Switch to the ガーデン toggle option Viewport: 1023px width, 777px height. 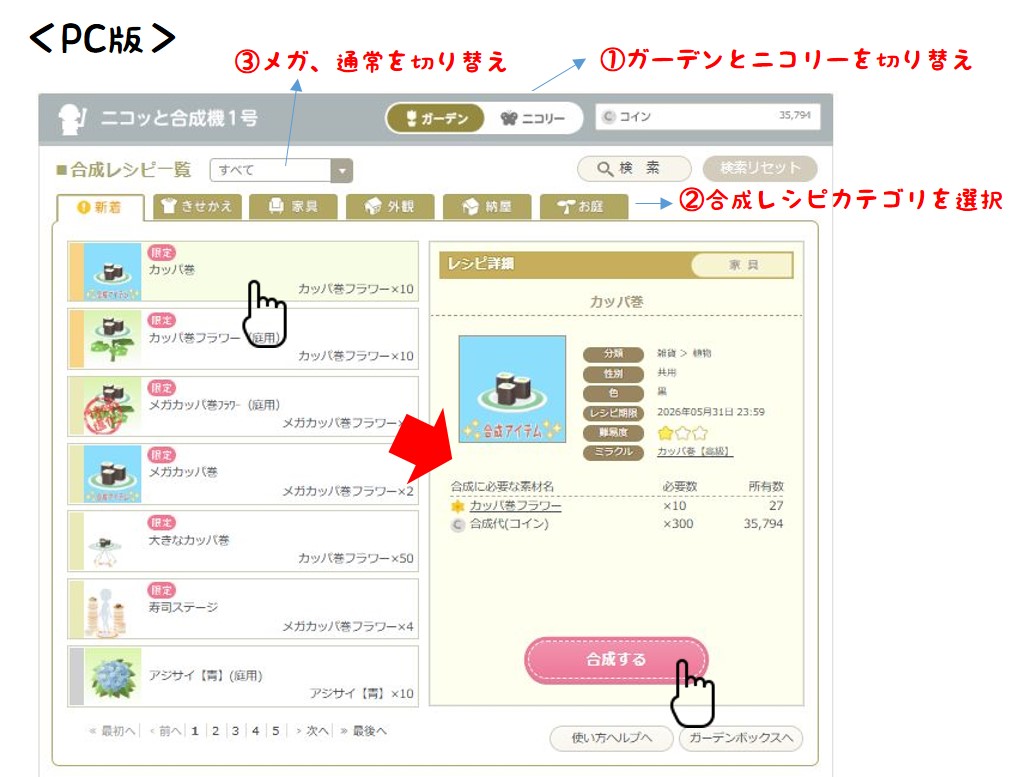pyautogui.click(x=435, y=118)
